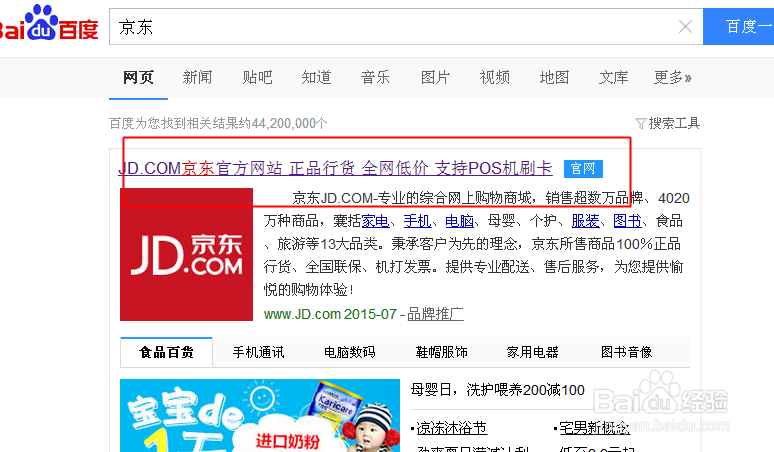Open the JD.COM京东官方网站 result title link
This screenshot has height=452, width=774.
(335, 168)
